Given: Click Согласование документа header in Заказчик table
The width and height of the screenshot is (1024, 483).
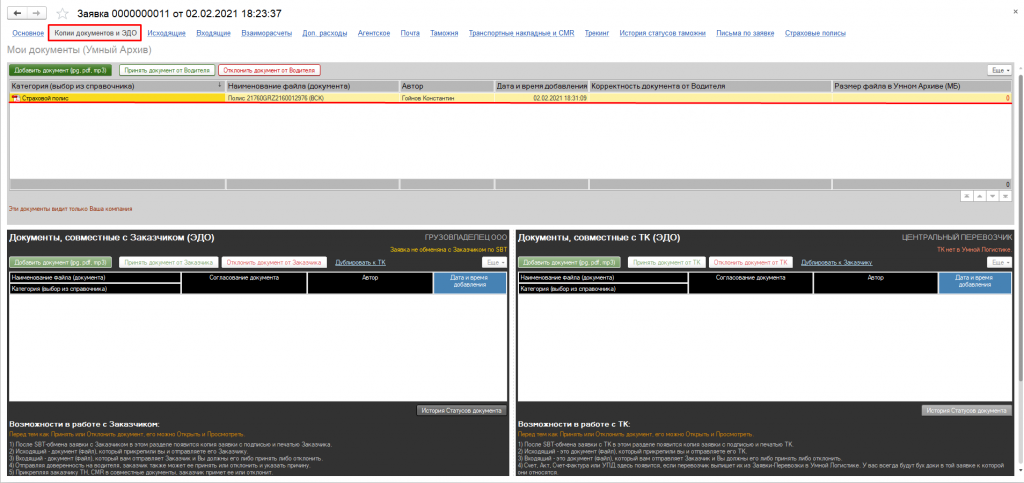Looking at the screenshot, I should pyautogui.click(x=244, y=282).
